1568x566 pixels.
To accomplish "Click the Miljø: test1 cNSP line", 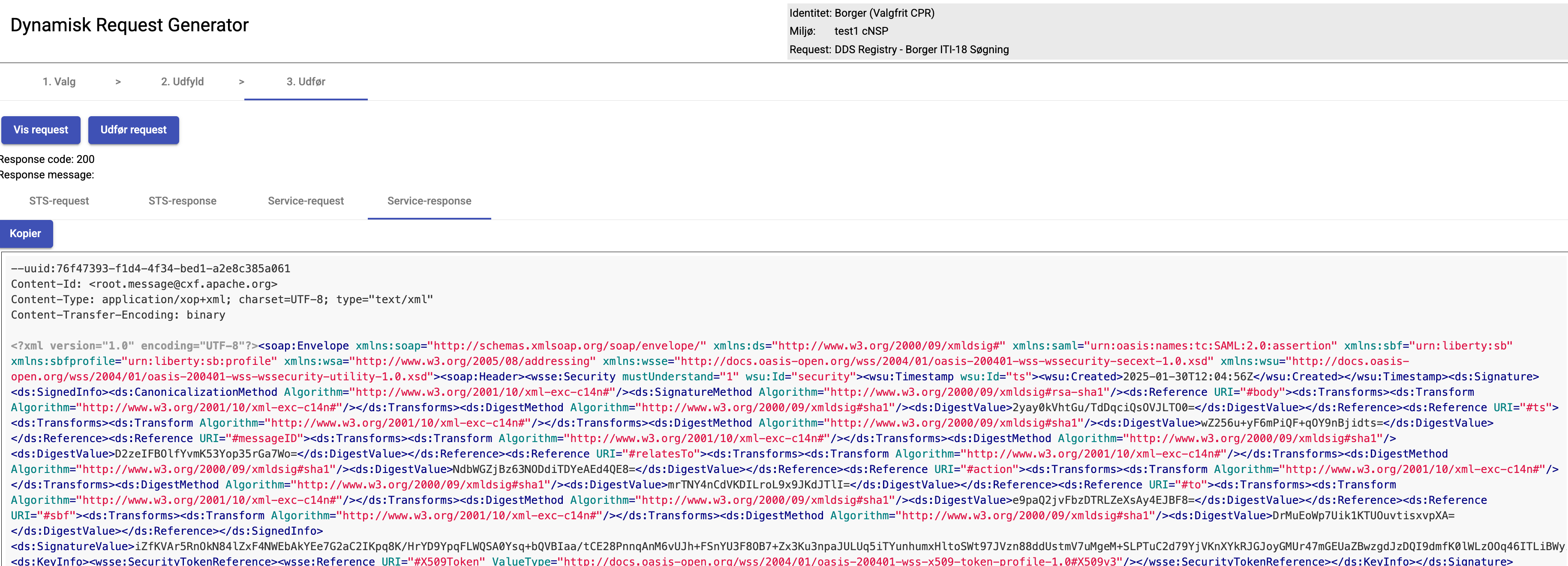I will 839,31.
